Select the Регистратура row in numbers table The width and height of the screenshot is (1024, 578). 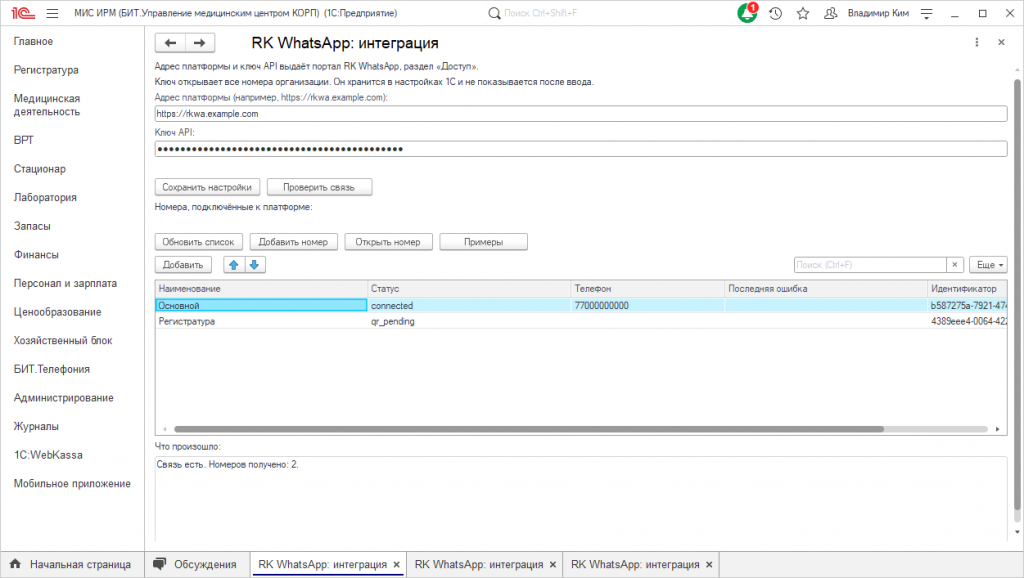click(x=581, y=321)
